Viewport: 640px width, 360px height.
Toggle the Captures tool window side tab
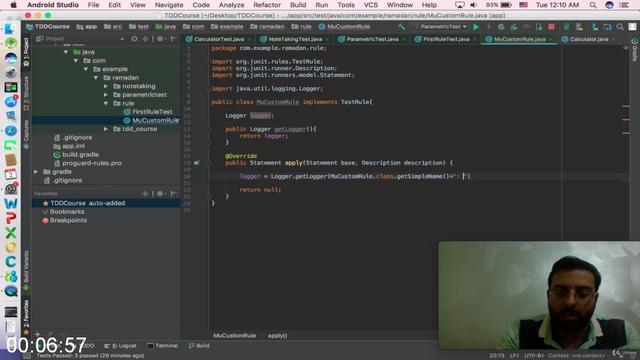pos(26,134)
